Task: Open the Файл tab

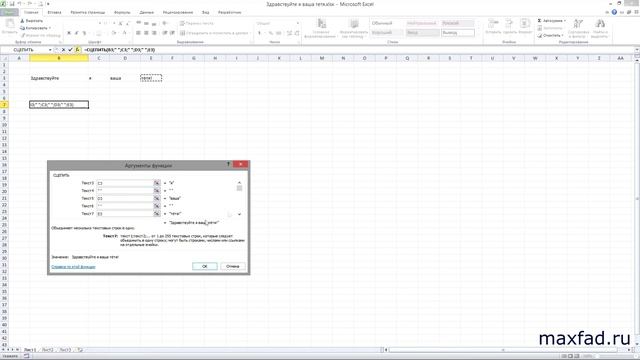Action: tap(9, 13)
